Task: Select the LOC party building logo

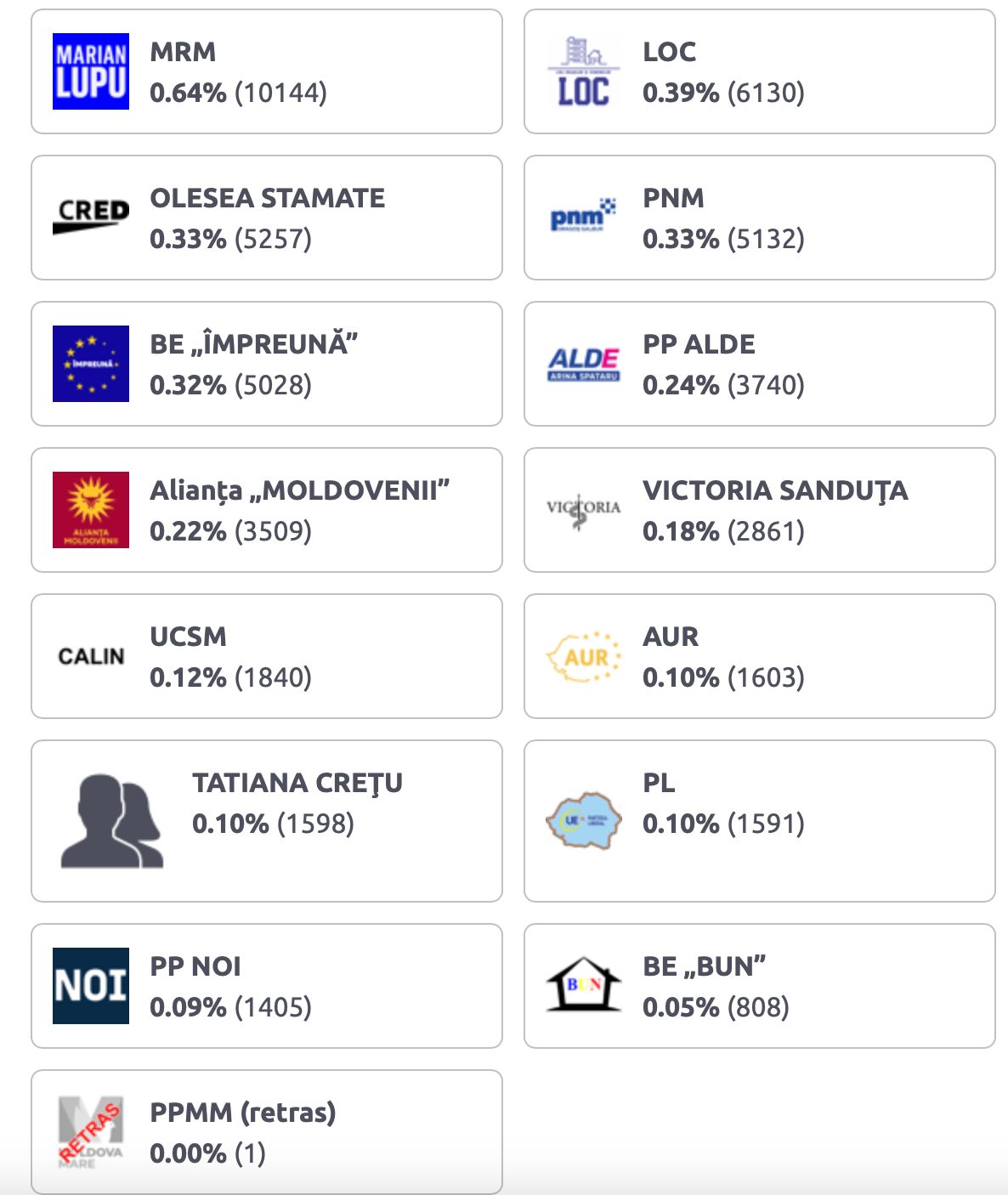Action: point(584,71)
